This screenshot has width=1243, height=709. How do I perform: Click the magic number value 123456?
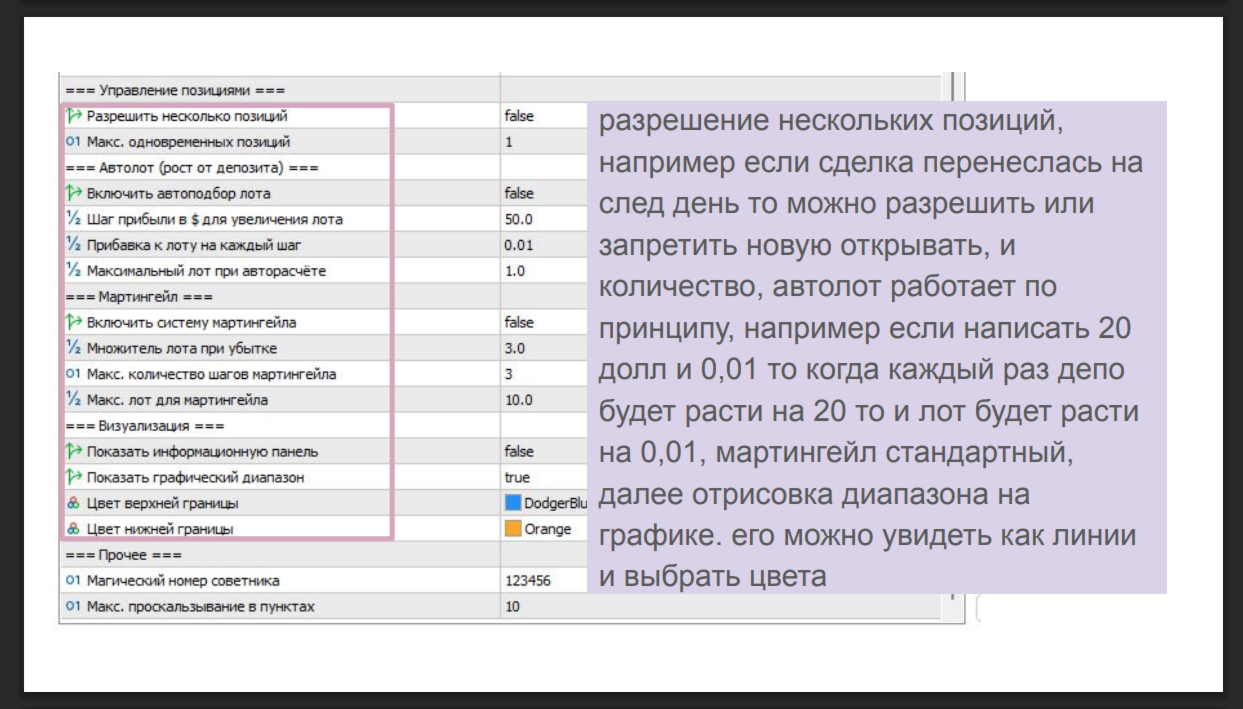[x=528, y=580]
